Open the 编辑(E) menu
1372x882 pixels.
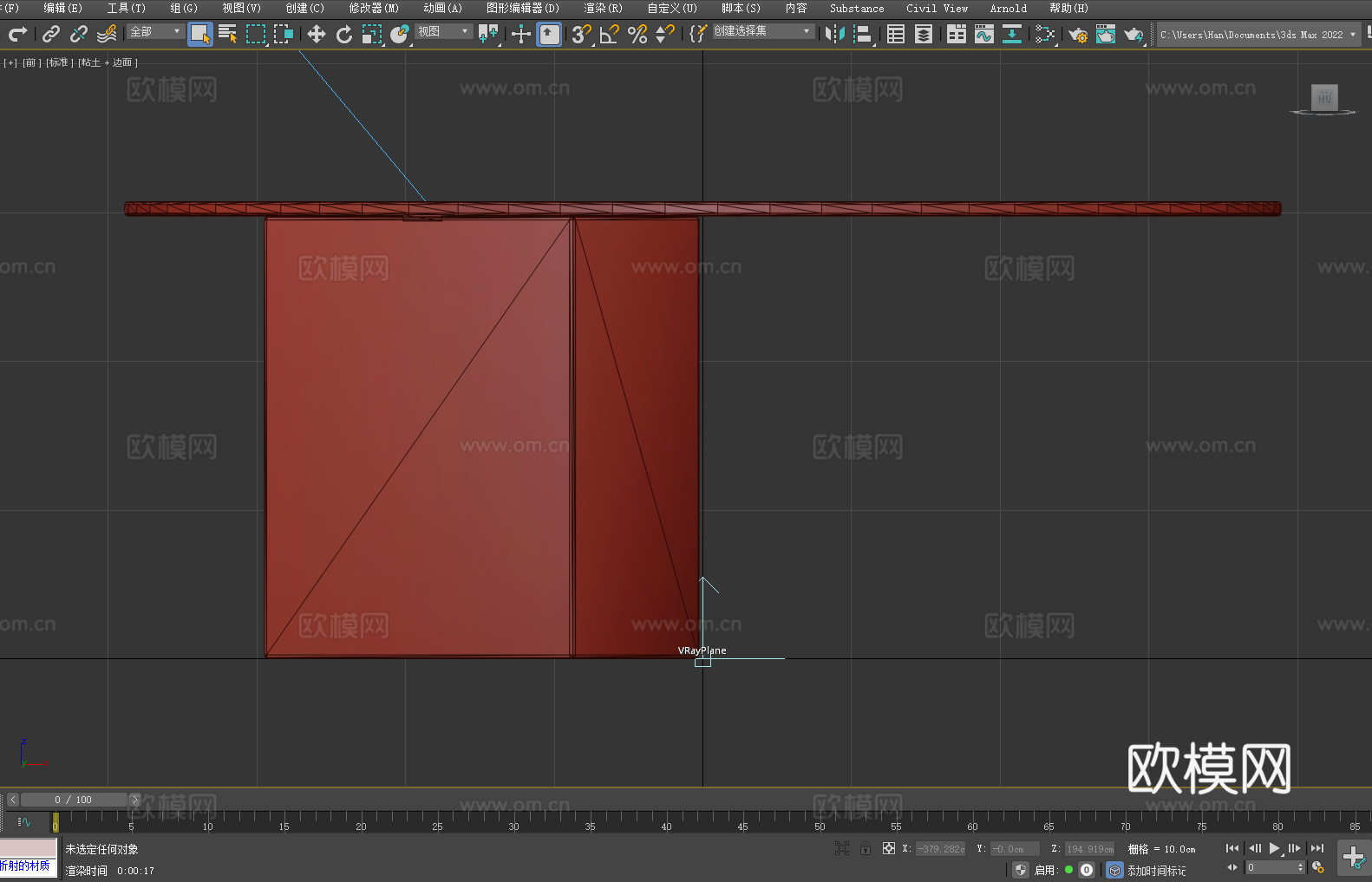click(63, 8)
